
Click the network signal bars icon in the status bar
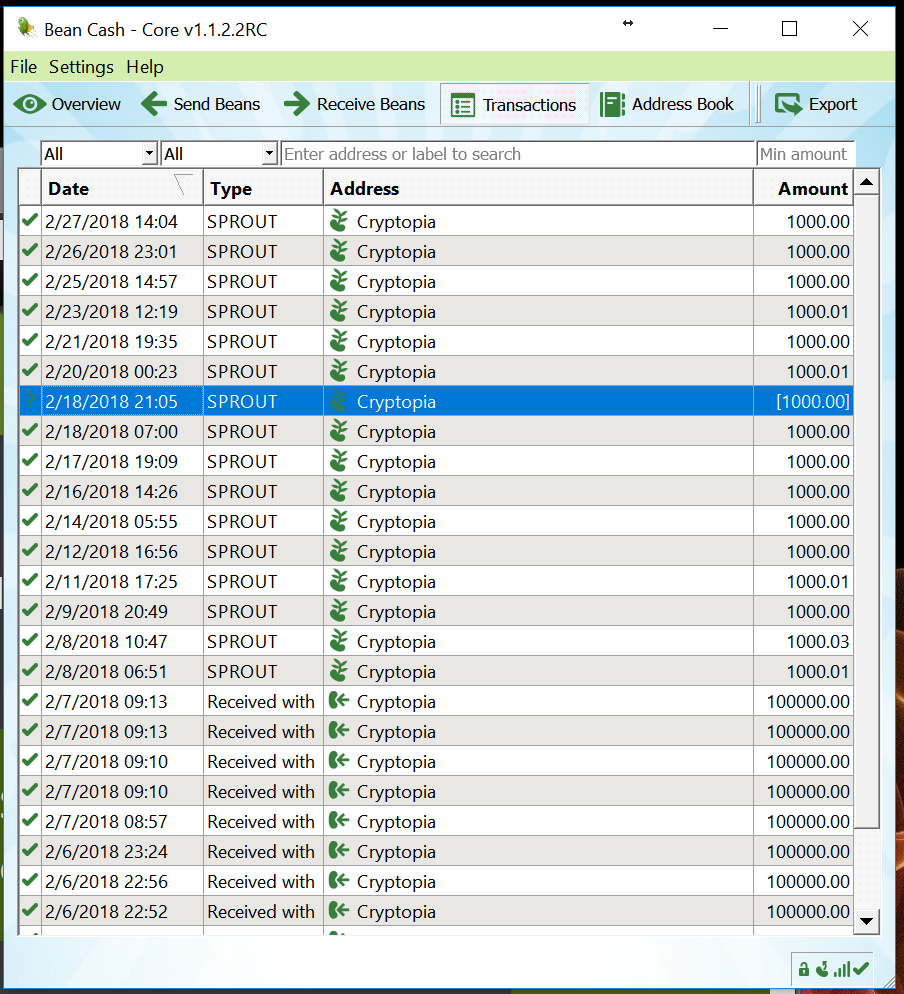[x=842, y=969]
